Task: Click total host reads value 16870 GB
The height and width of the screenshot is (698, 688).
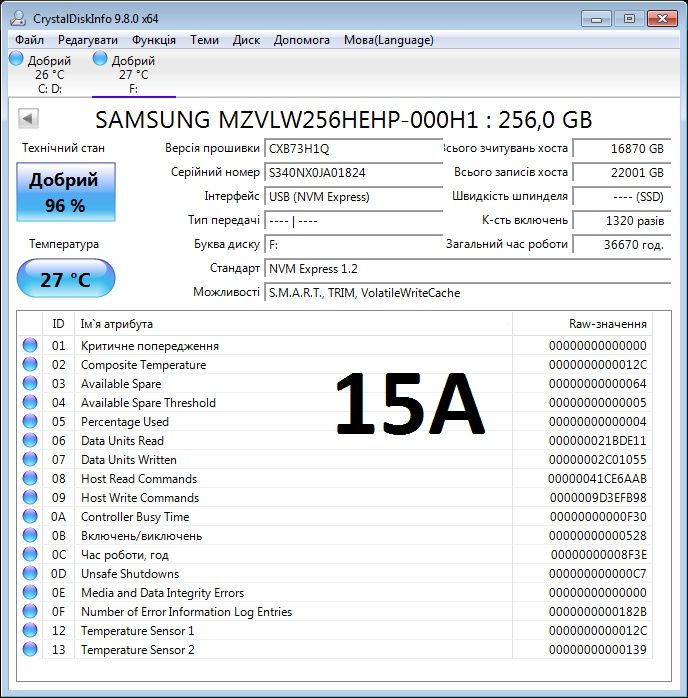Action: (622, 149)
